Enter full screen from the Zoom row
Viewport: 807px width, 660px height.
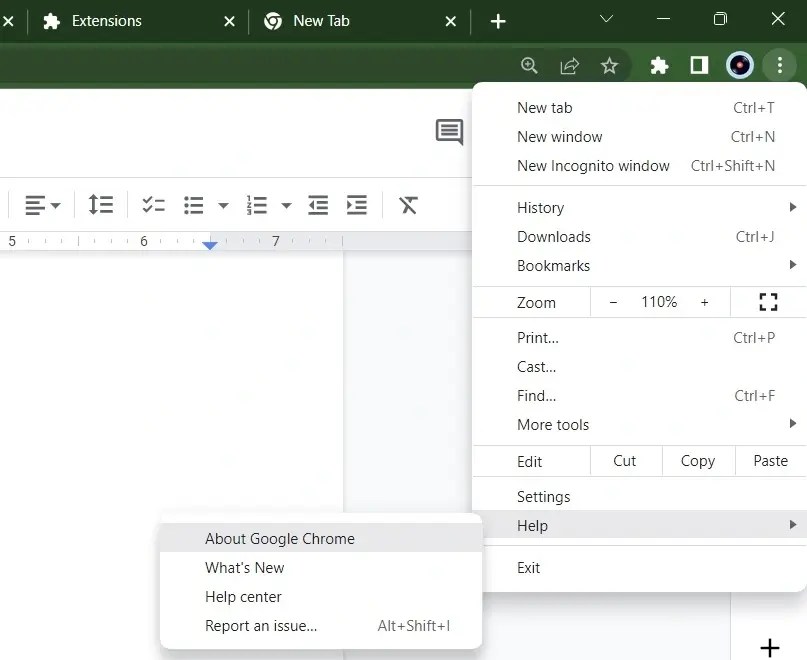point(768,301)
